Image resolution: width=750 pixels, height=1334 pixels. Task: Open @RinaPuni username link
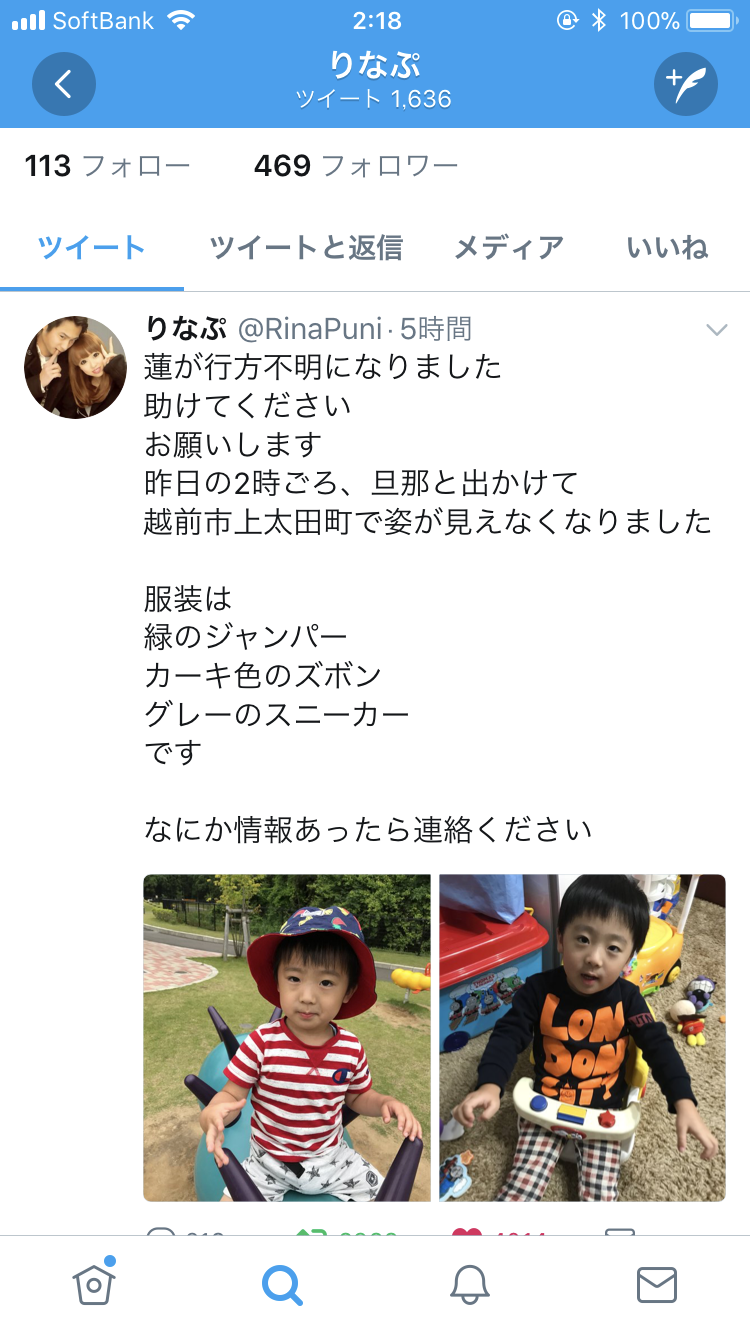click(x=309, y=329)
